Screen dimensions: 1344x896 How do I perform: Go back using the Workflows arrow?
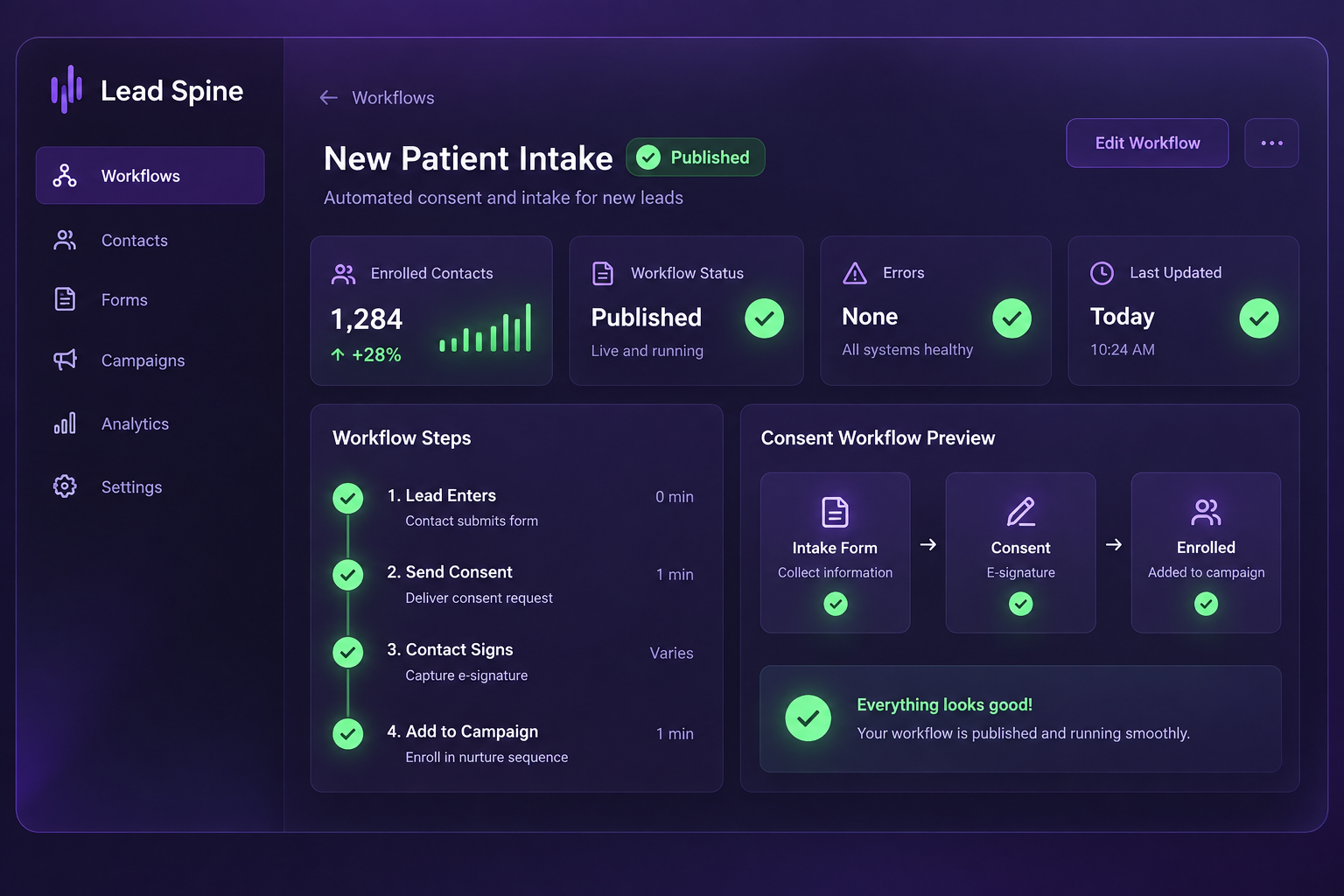(329, 98)
